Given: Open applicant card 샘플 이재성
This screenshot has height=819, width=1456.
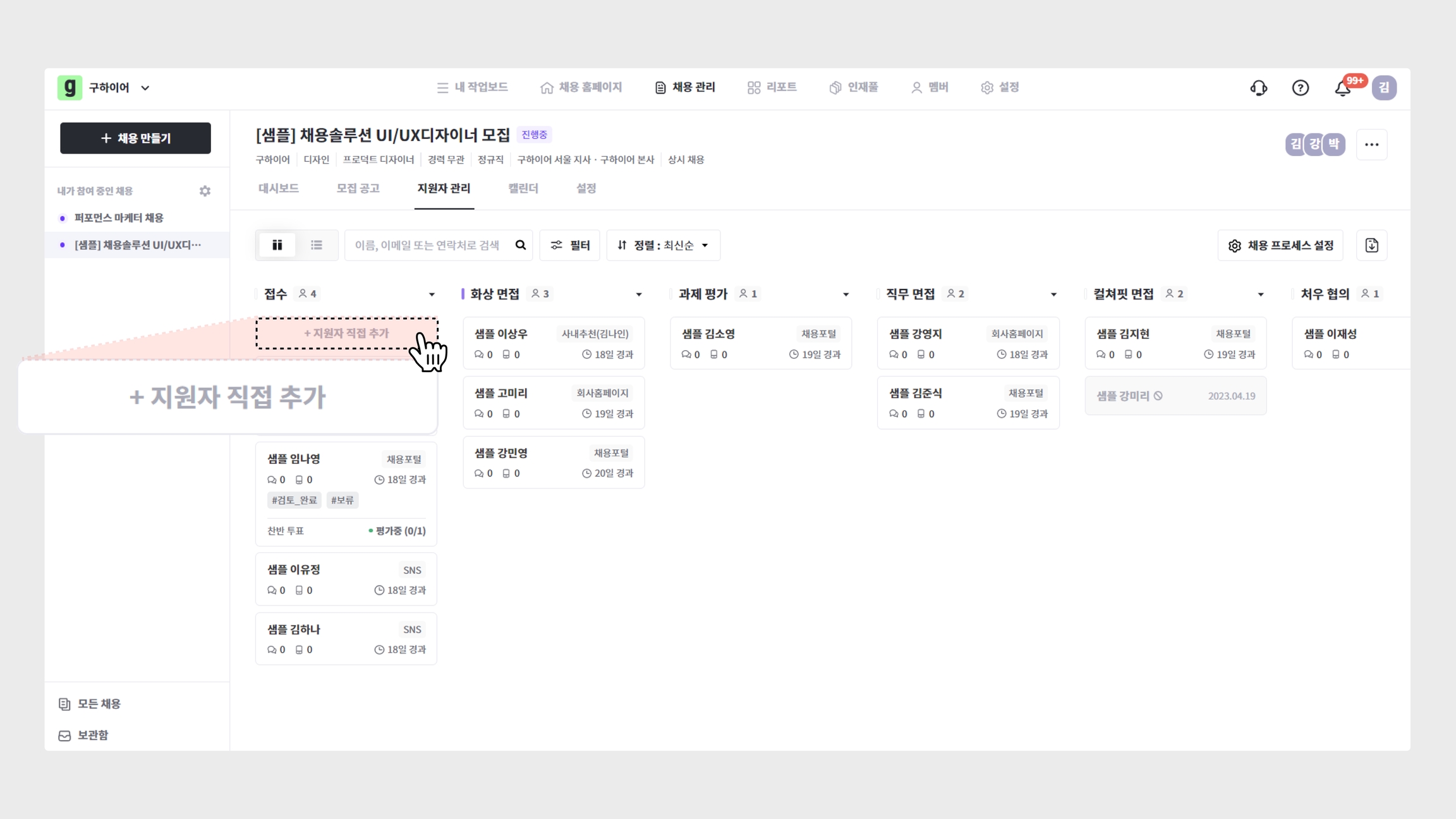Looking at the screenshot, I should coord(1351,343).
